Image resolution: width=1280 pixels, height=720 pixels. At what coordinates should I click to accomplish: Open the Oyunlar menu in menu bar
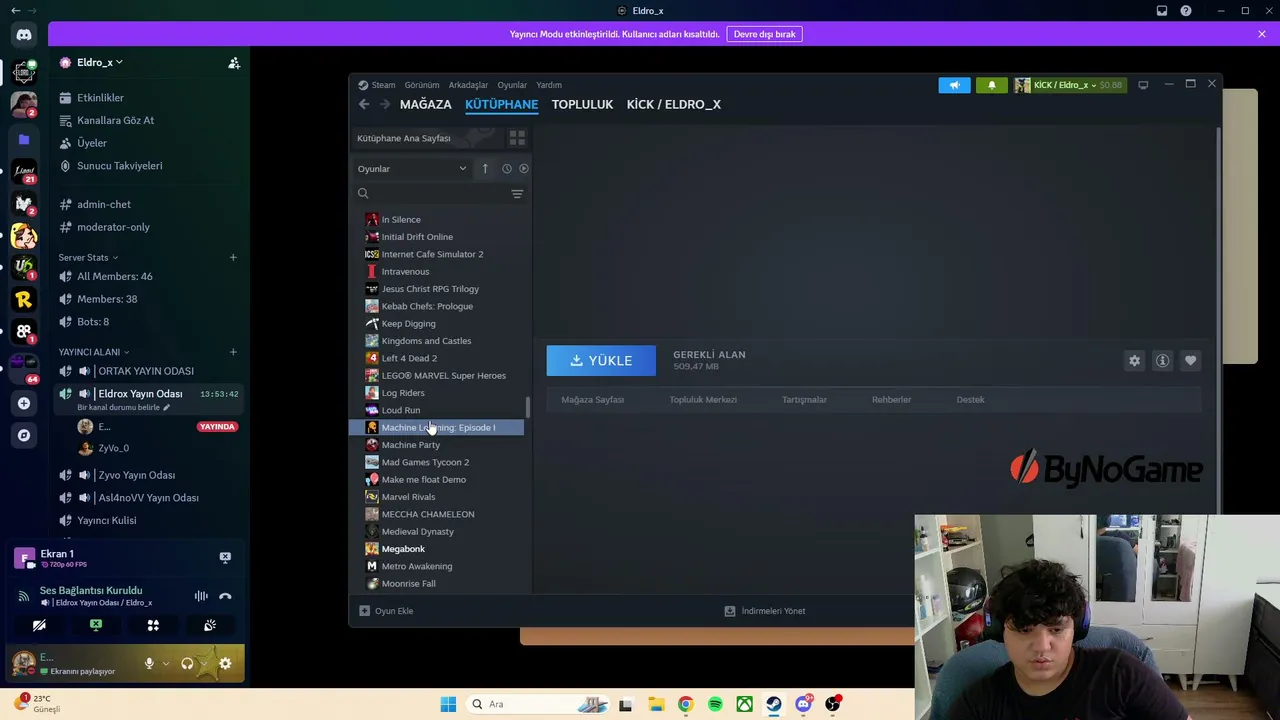[x=512, y=85]
